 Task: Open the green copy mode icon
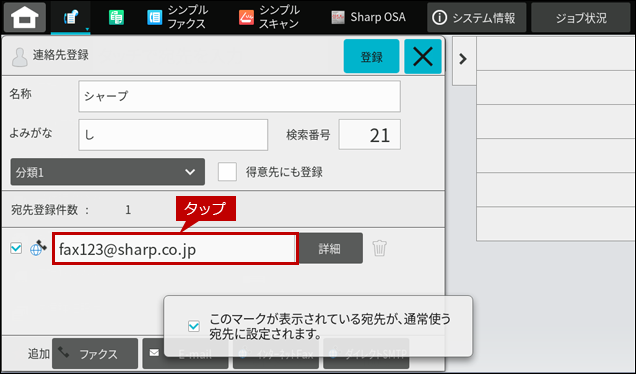coord(116,17)
